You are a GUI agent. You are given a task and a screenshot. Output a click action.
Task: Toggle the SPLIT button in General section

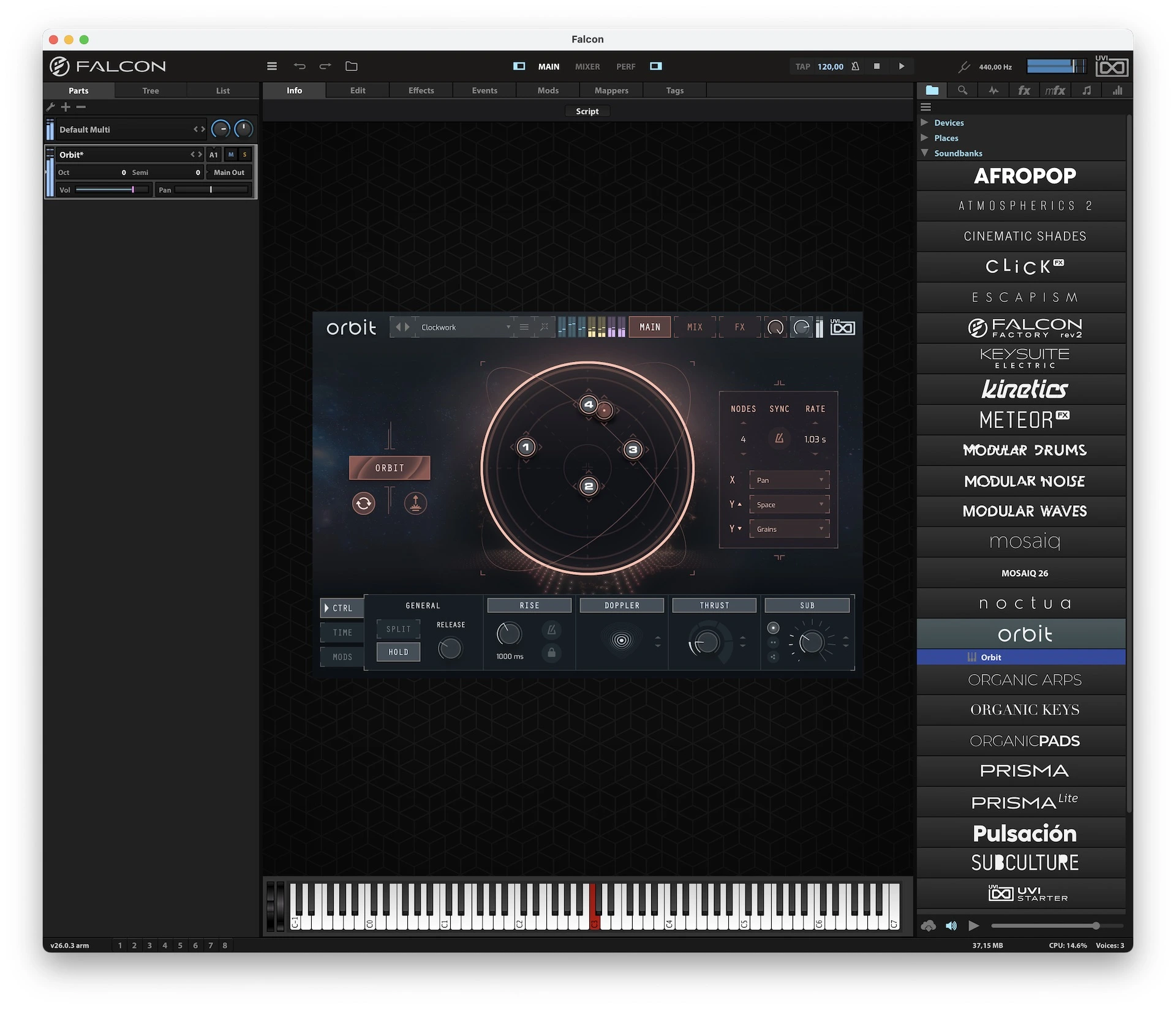coord(398,629)
